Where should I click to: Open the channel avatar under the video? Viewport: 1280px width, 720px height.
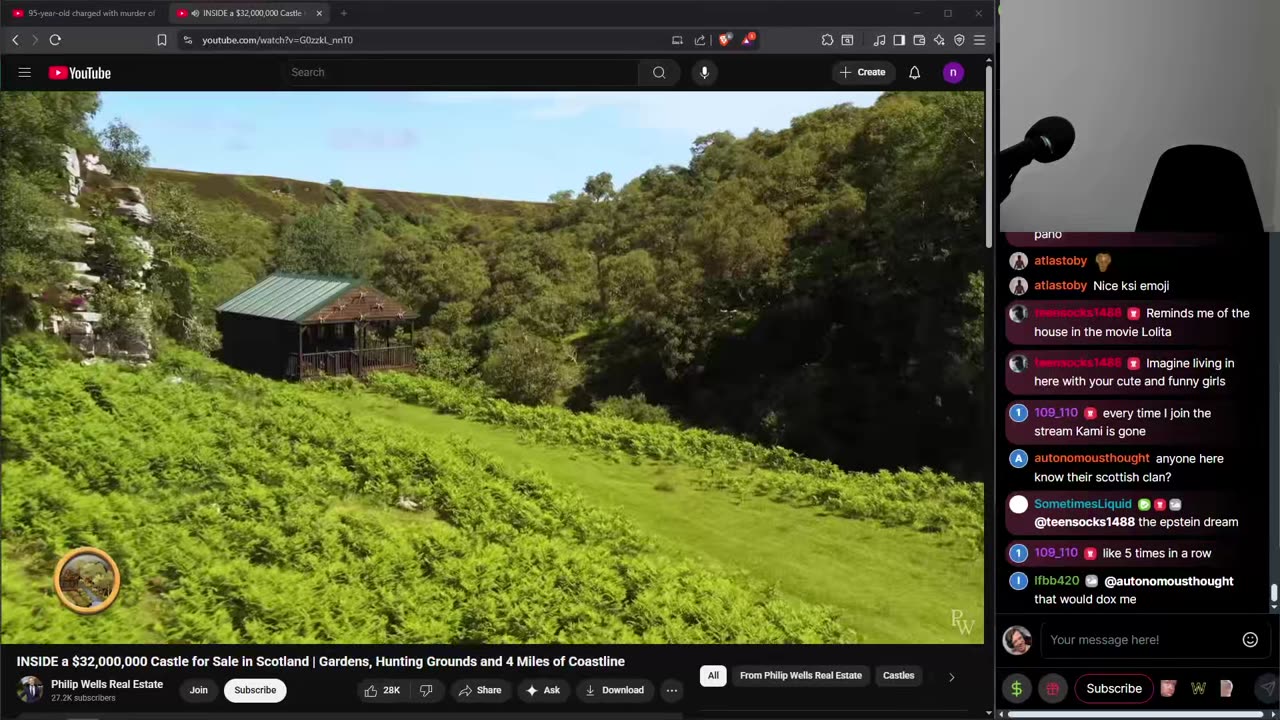click(30, 690)
